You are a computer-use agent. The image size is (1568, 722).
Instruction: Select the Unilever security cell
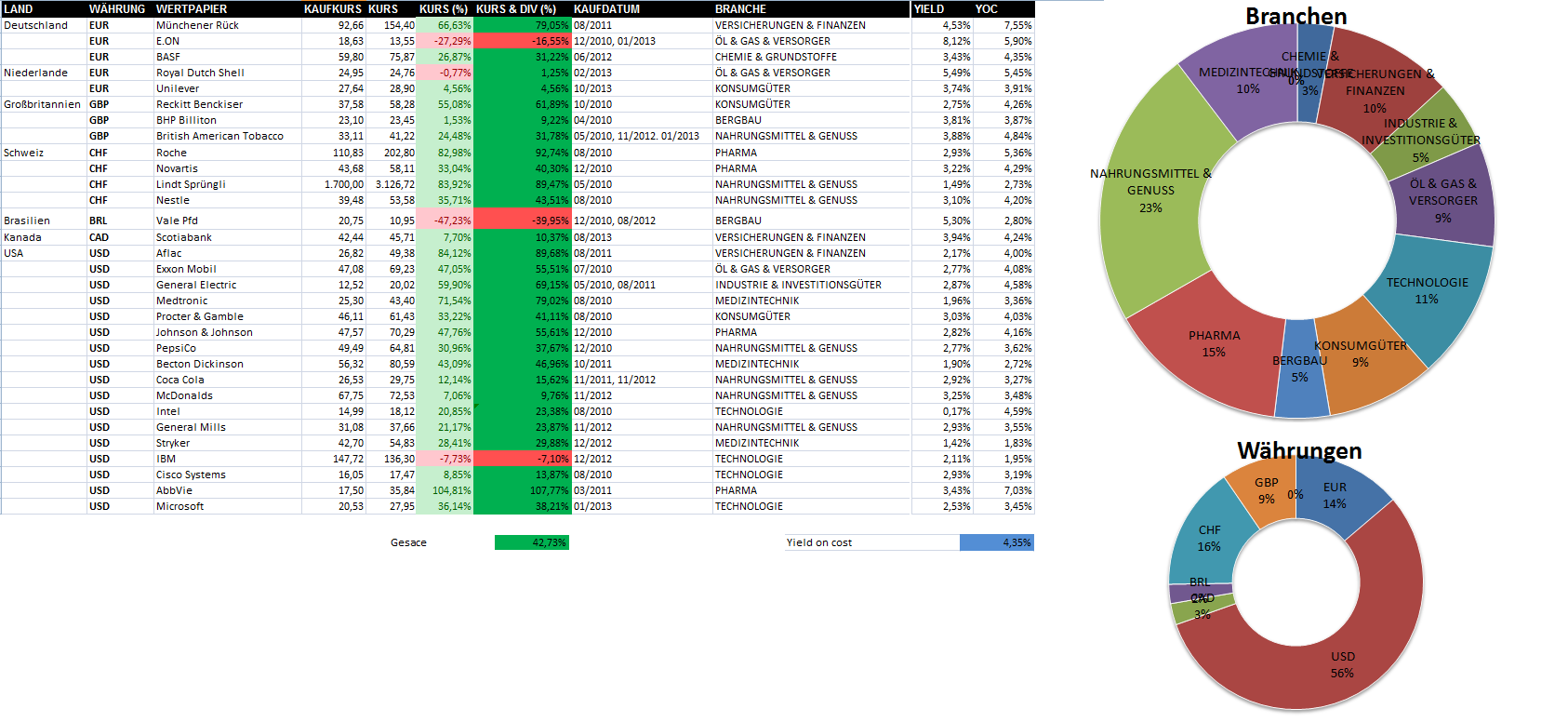(228, 88)
